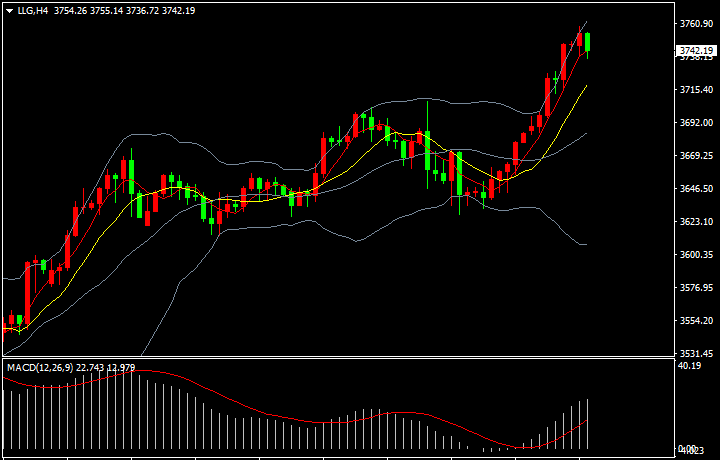Click the highlighted 3742.19 price tag on axis

click(696, 50)
